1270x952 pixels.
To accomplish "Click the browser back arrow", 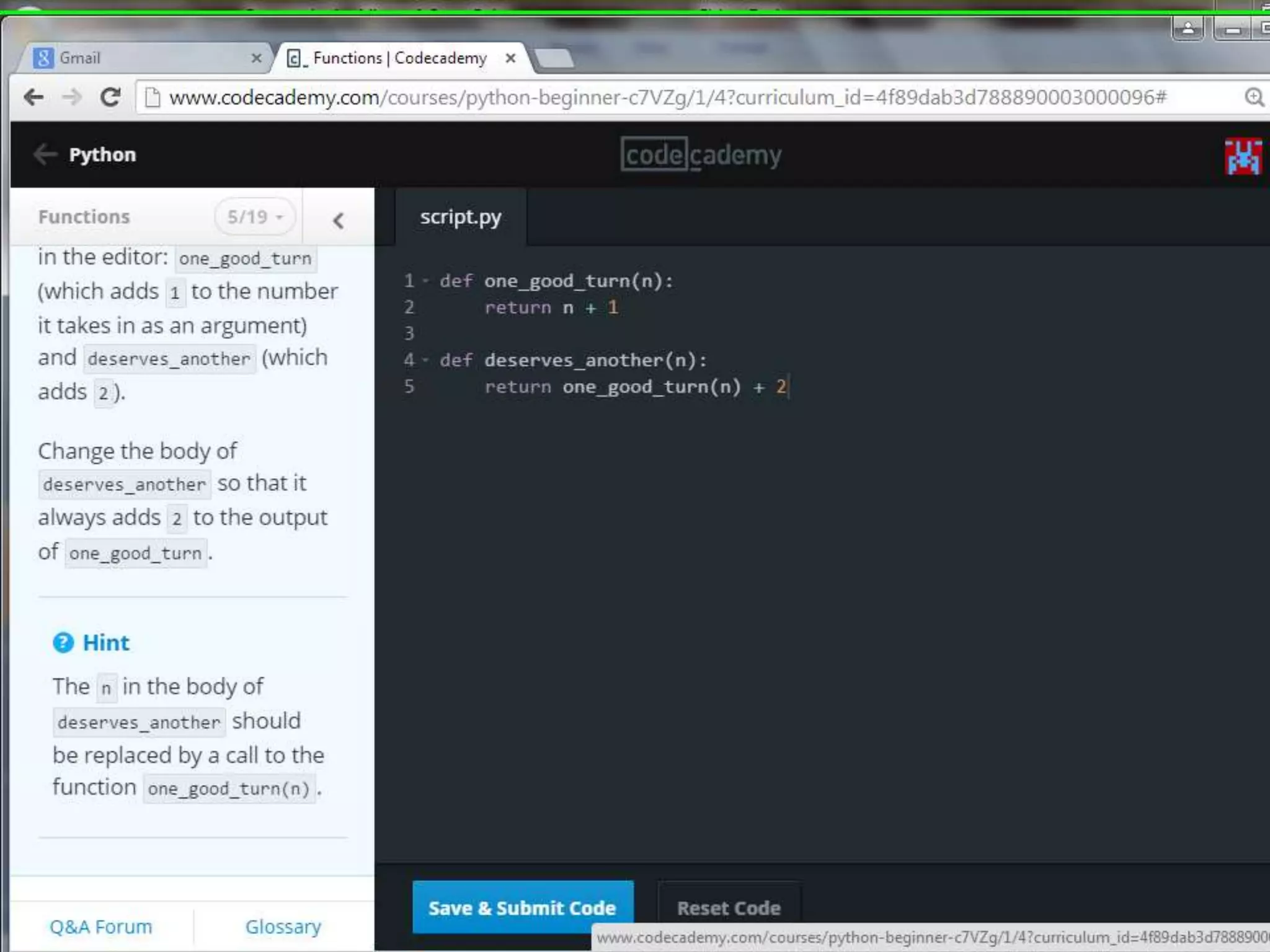I will 33,97.
